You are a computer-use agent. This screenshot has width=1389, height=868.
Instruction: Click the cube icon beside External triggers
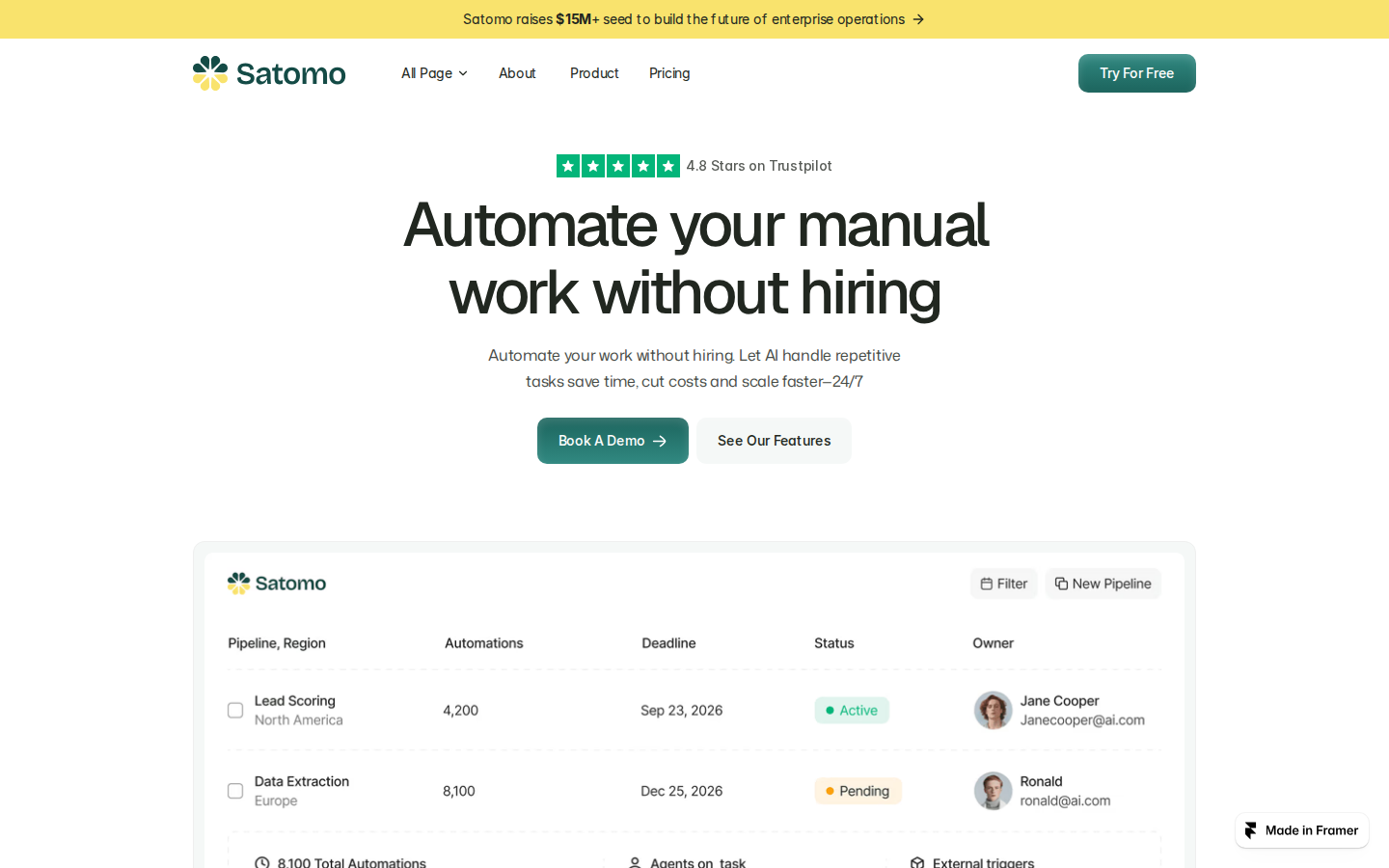(x=917, y=862)
